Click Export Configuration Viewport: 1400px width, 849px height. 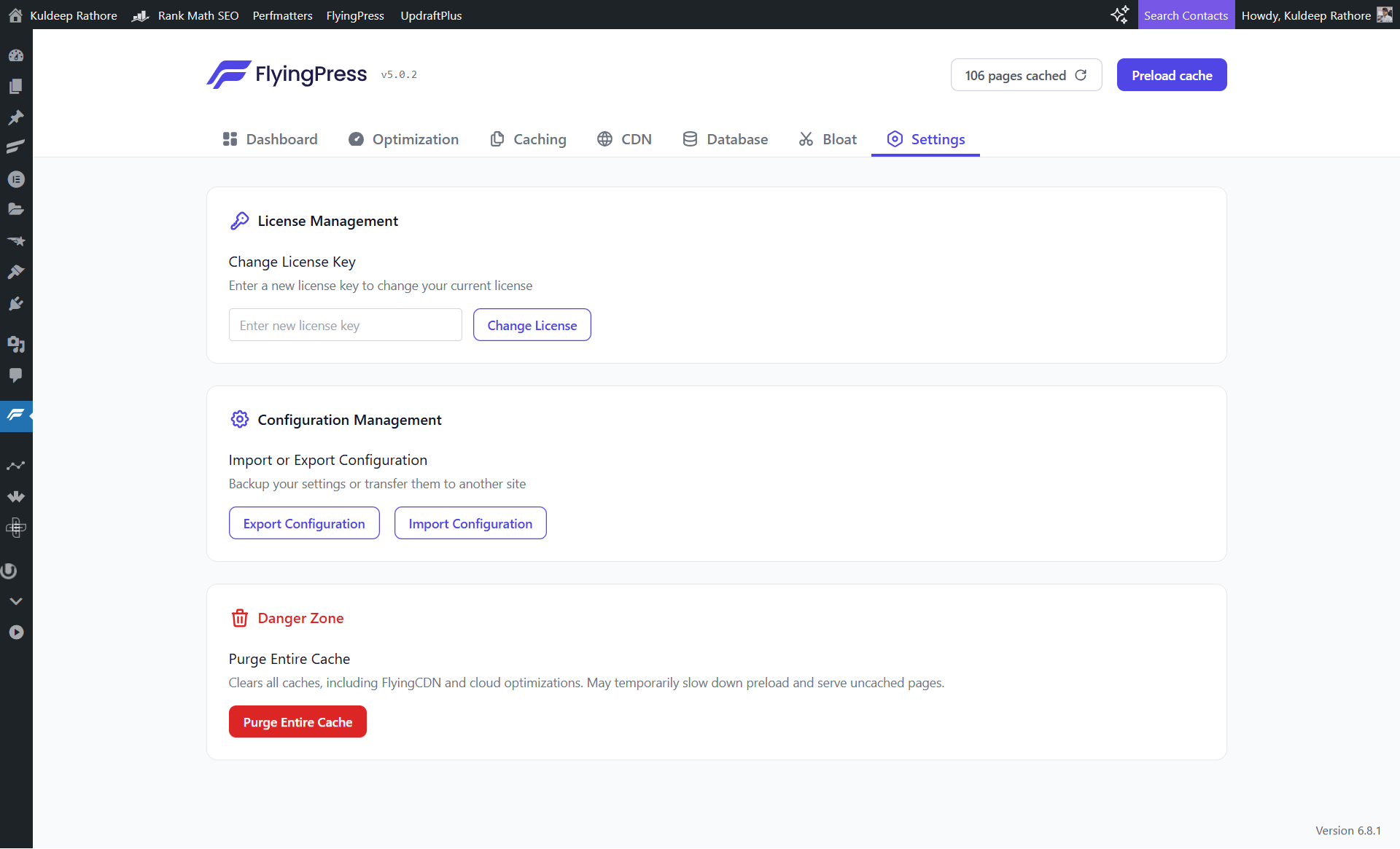(x=304, y=523)
